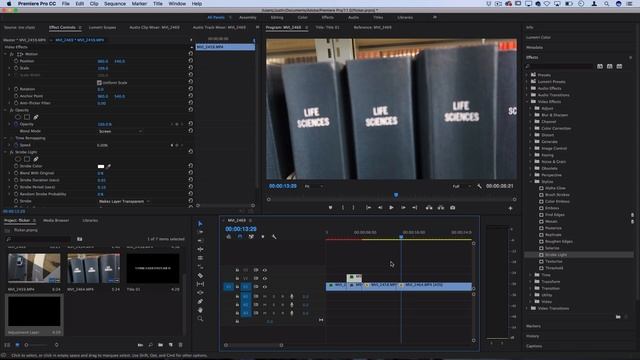Viewport: 640px width, 360px height.
Task: Switch to the Media Browser tab
Action: tap(56, 220)
